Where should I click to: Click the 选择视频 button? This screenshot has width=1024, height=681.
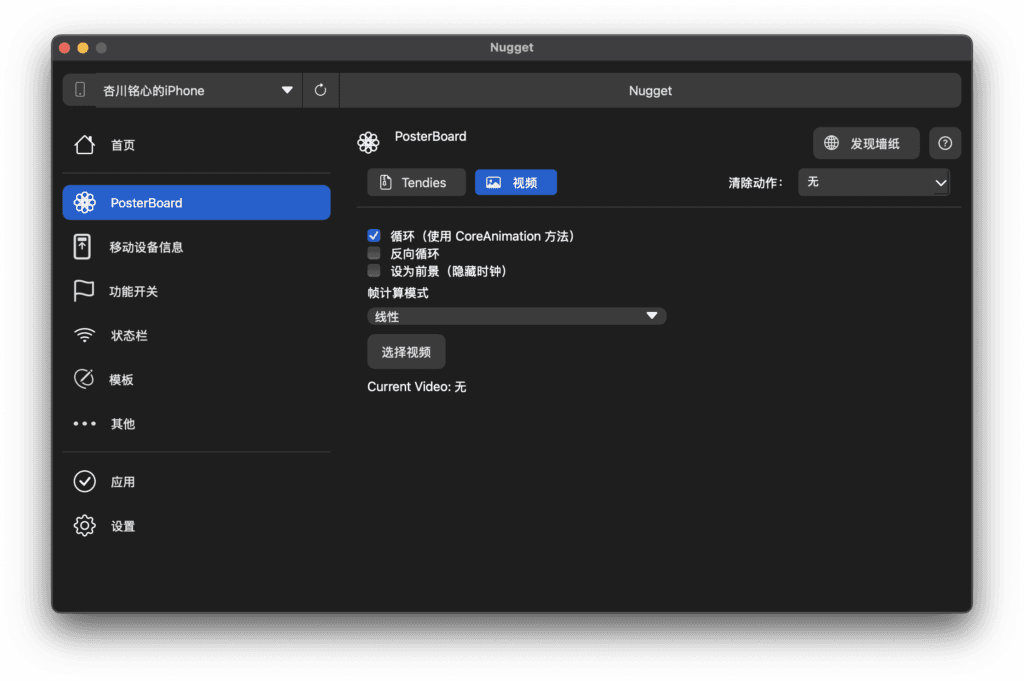pyautogui.click(x=406, y=351)
